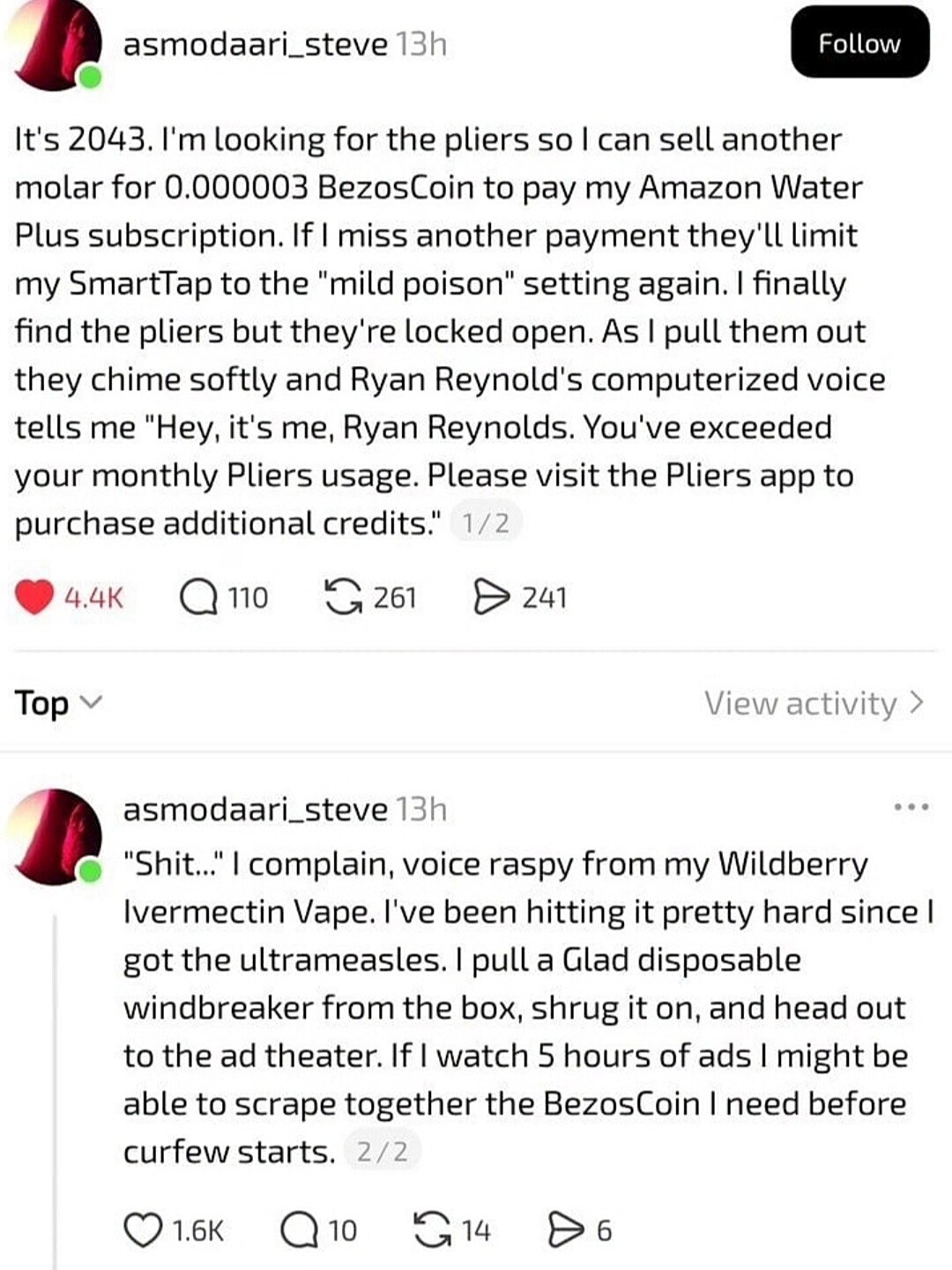
Task: Open asmodaari_steve's avatar on first post
Action: click(x=55, y=46)
